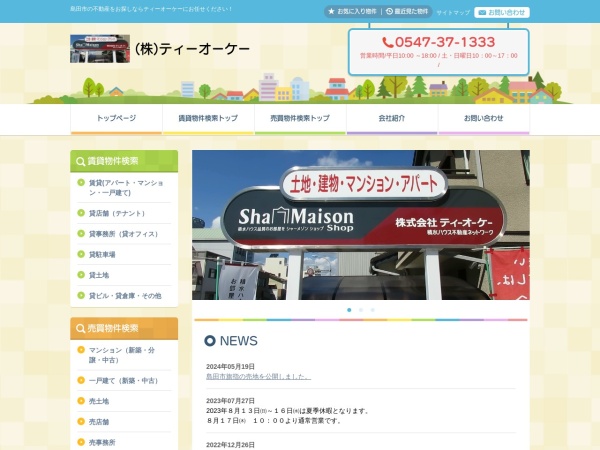Open the 賃貸物件検索トップ navigation tab
This screenshot has height=450, width=600.
[208, 119]
